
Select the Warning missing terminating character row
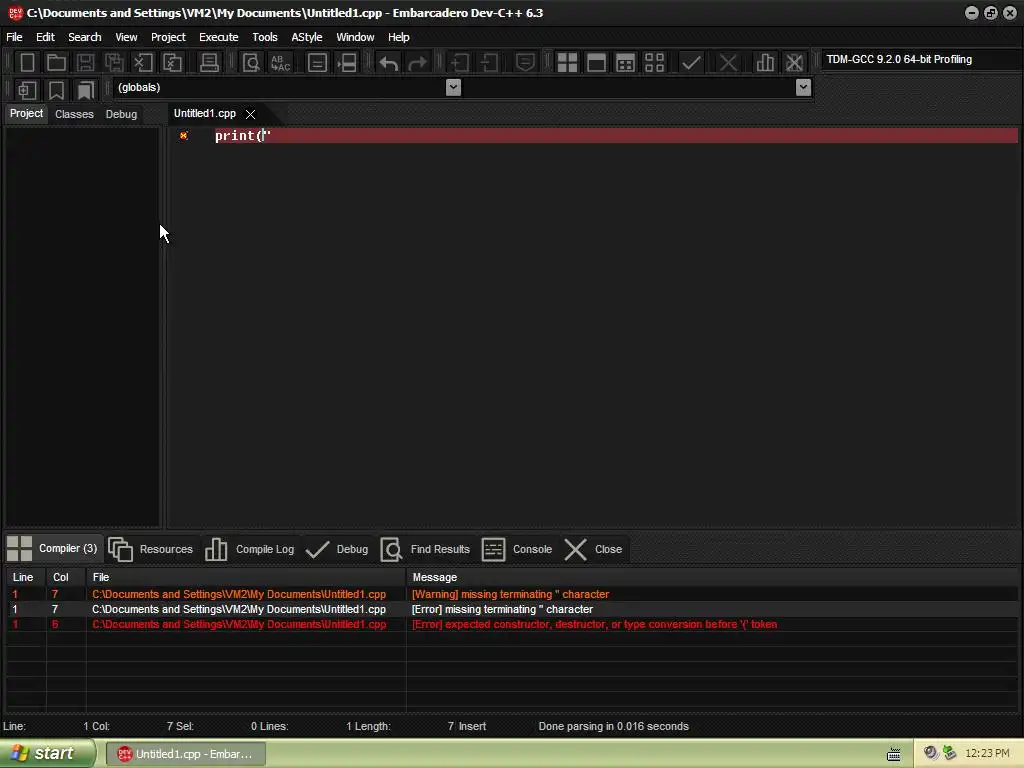tap(512, 594)
